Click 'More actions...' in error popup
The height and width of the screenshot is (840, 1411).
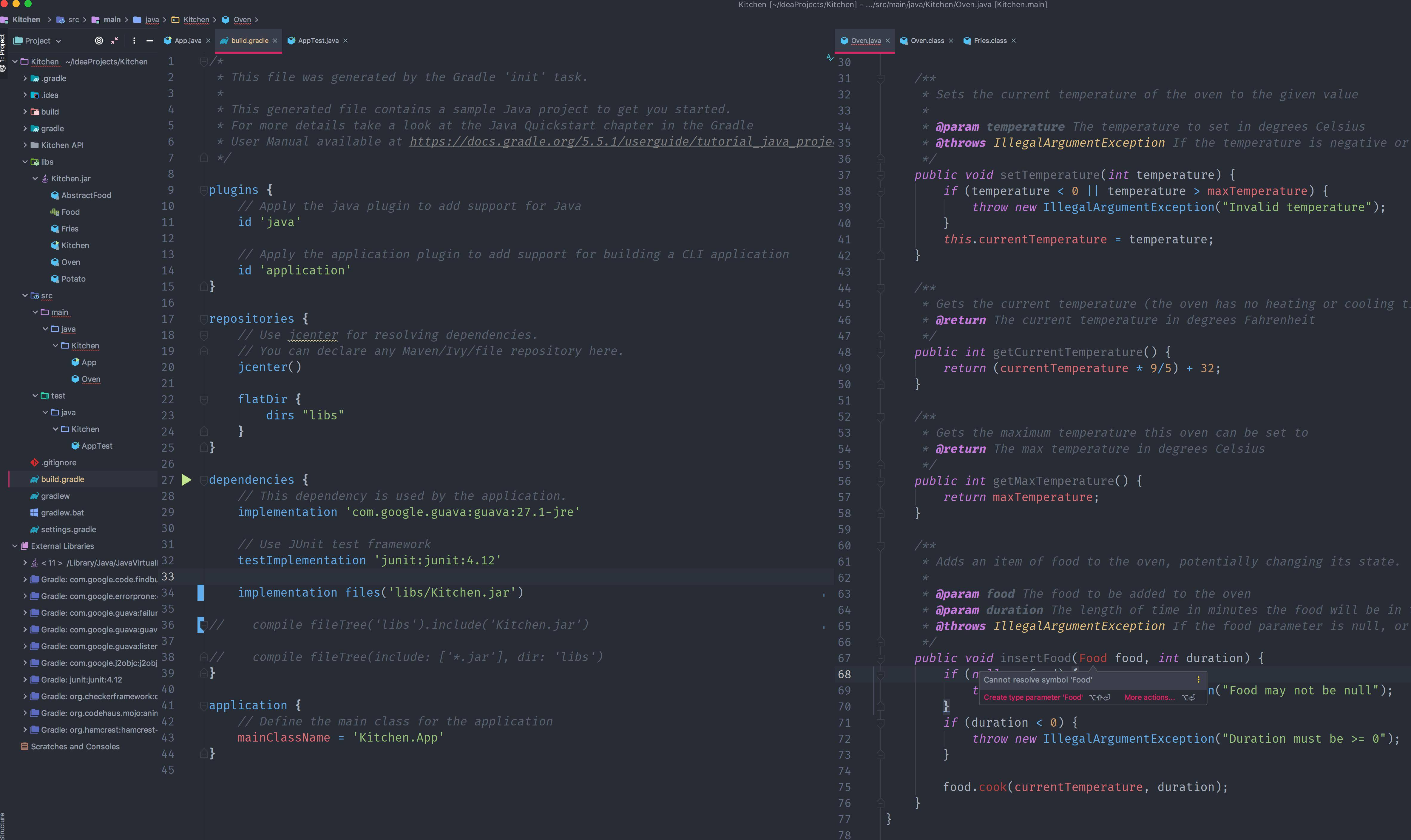[1149, 697]
